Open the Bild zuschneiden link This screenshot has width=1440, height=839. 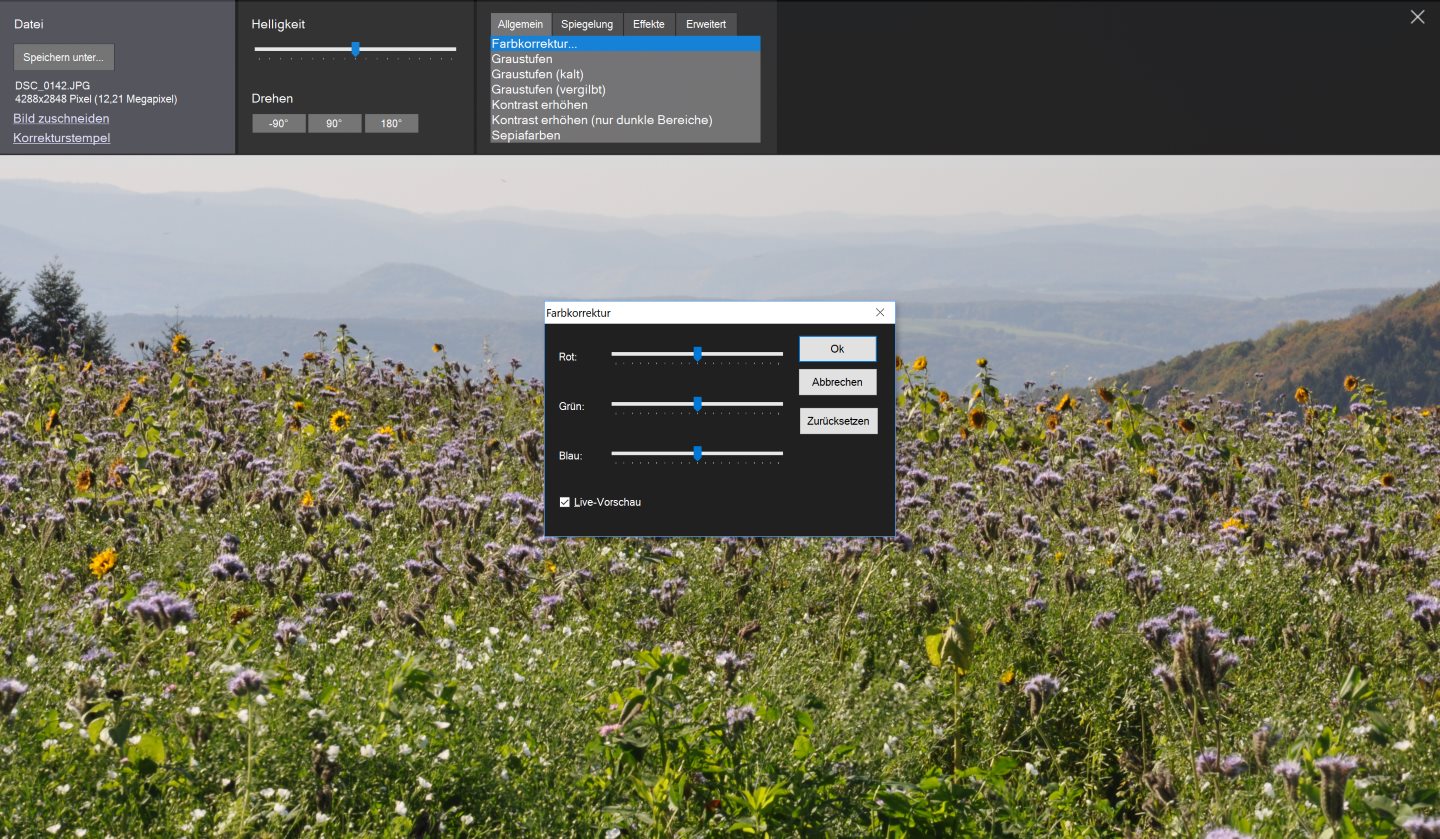click(x=61, y=119)
